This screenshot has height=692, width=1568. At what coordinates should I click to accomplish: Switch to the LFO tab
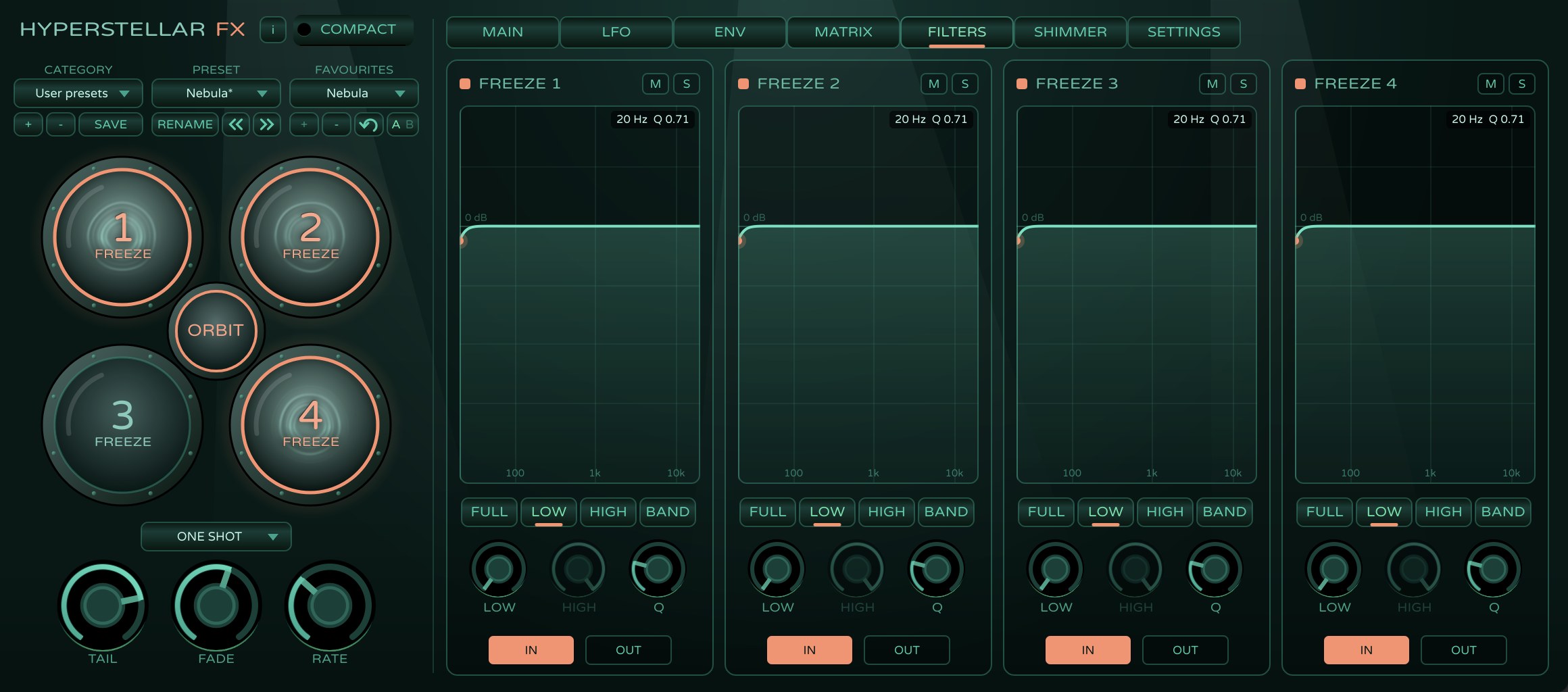tap(616, 32)
